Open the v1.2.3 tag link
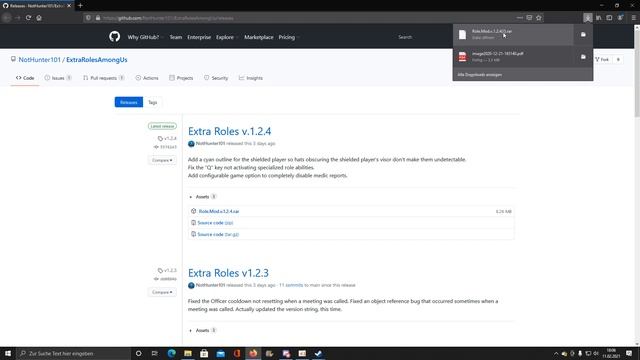640x360 pixels. coord(167,270)
